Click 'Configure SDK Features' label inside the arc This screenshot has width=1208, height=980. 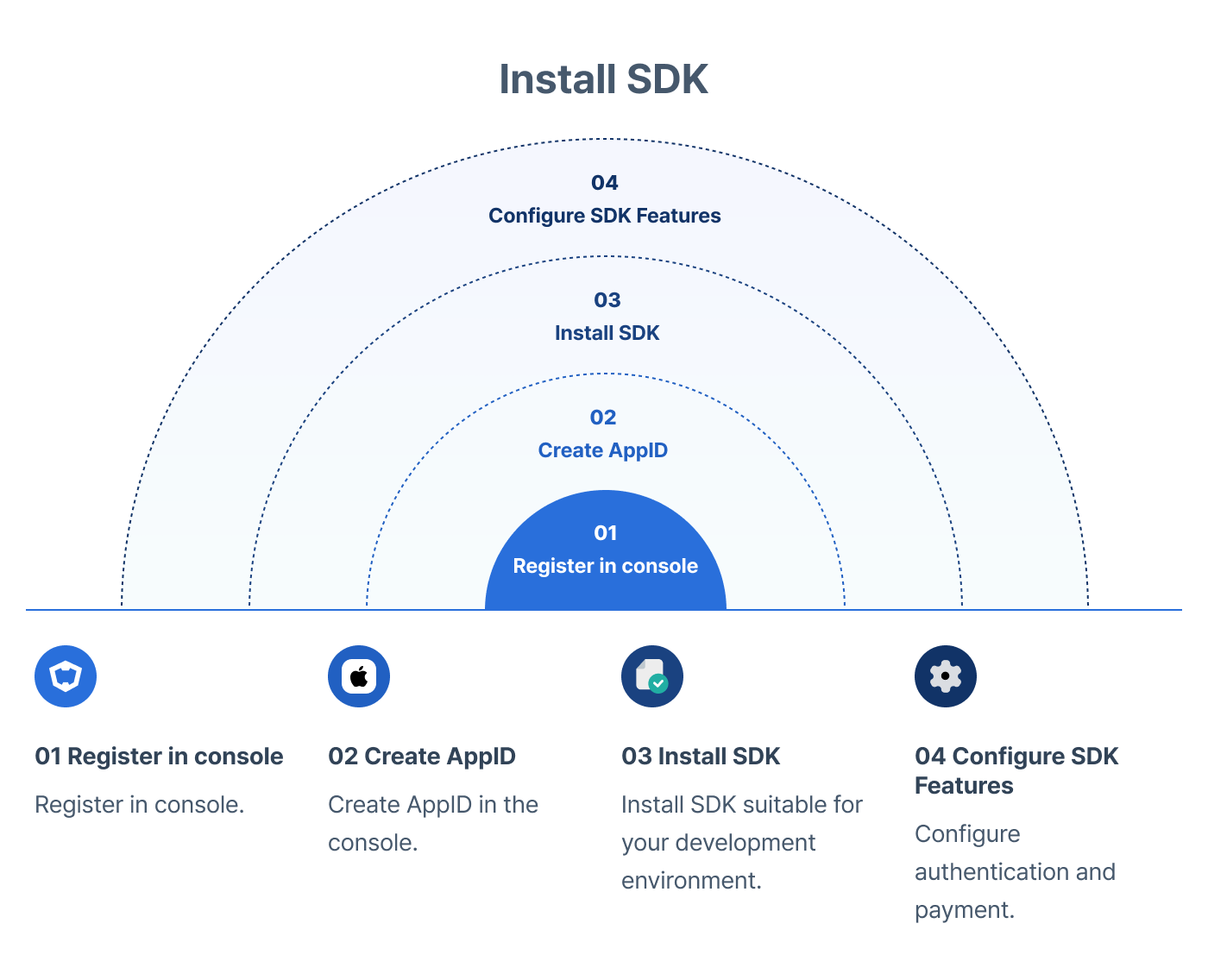604,216
